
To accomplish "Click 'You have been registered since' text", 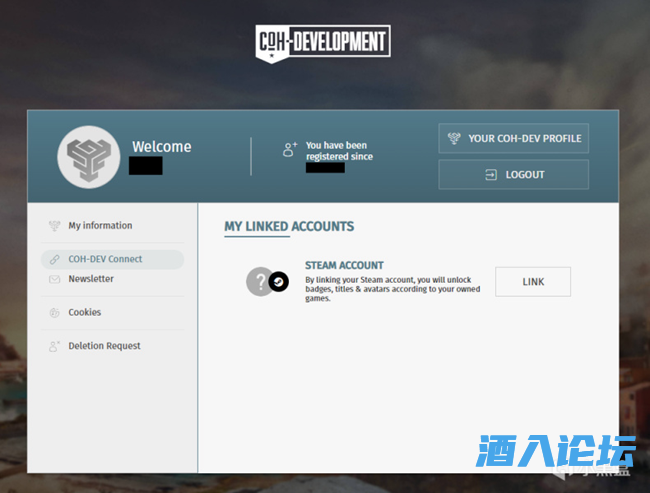I will (x=339, y=151).
